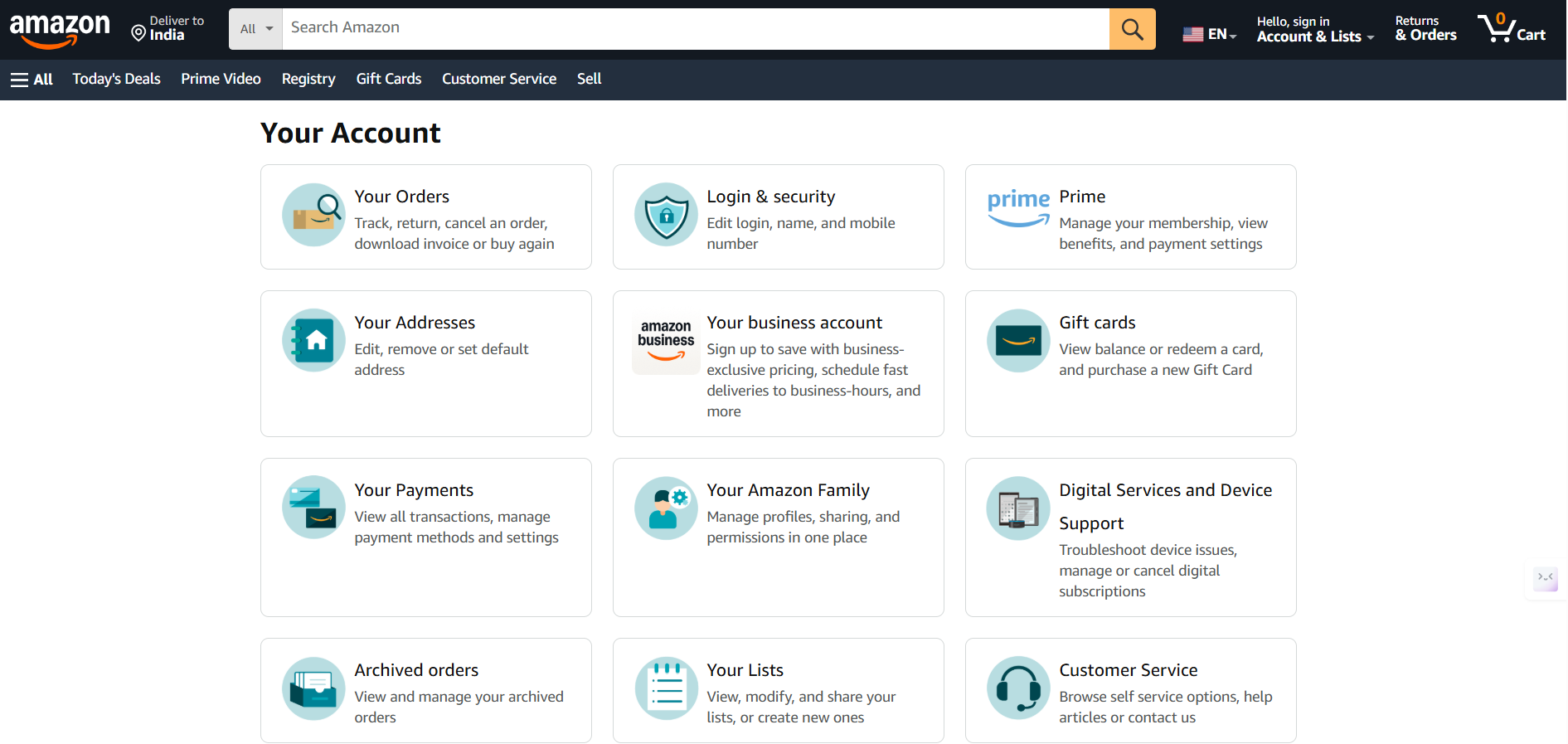The image size is (1568, 744).
Task: Open the Your Payments heading
Action: pyautogui.click(x=414, y=490)
